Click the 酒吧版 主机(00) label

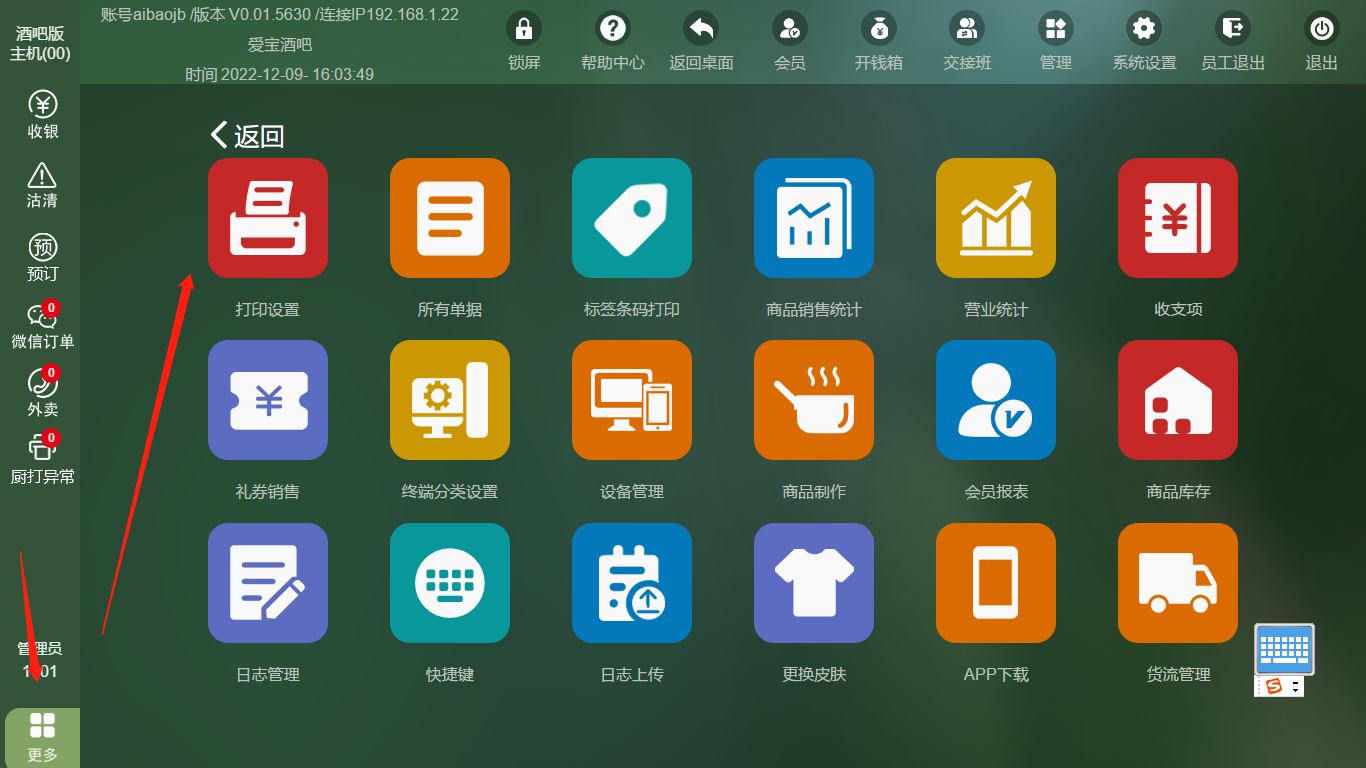click(x=40, y=43)
